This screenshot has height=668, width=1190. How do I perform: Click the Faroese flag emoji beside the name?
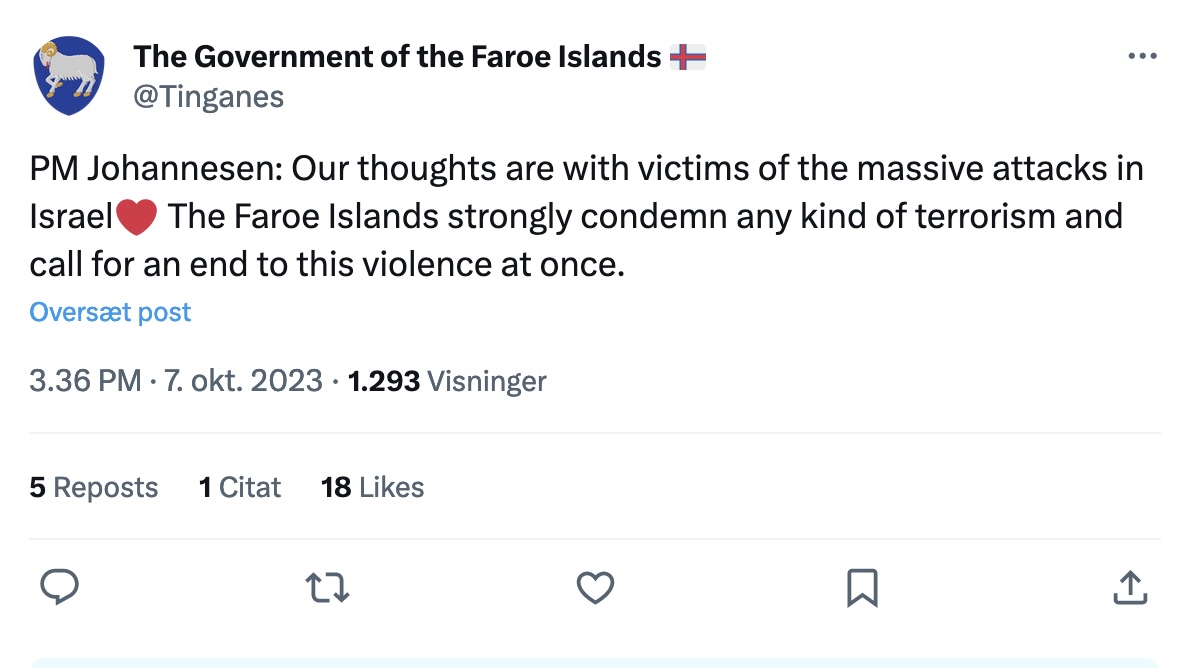[x=688, y=57]
